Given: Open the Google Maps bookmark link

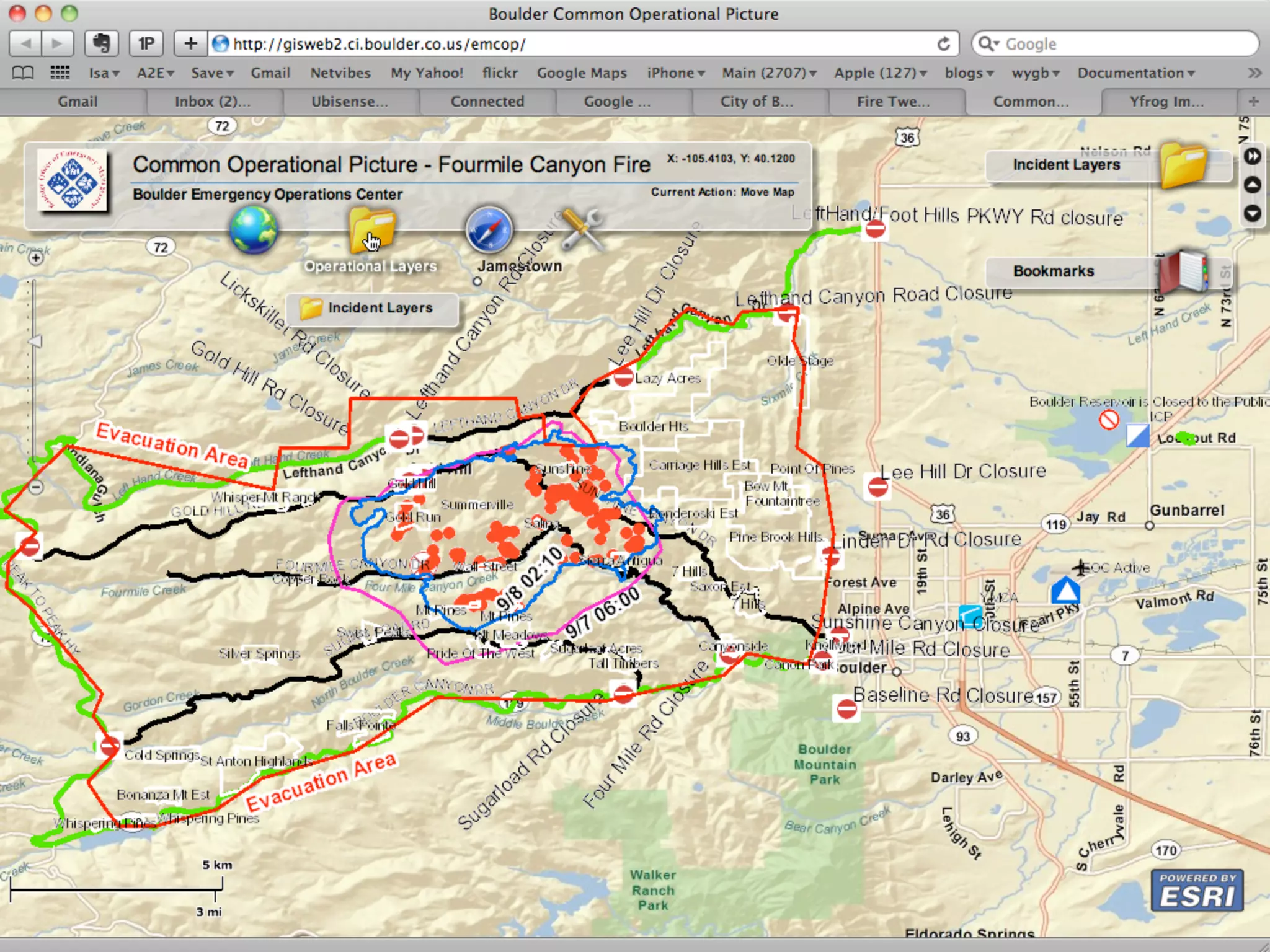Looking at the screenshot, I should (x=582, y=73).
